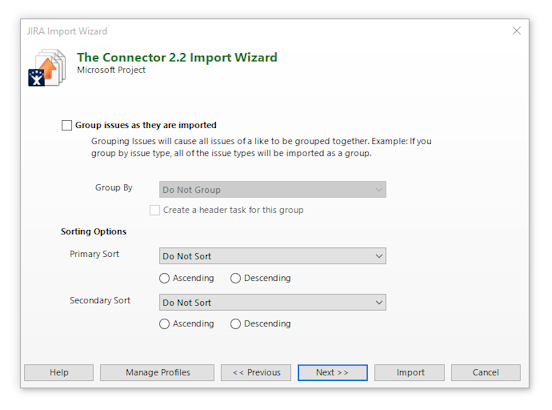Go back with the Previous button

click(x=256, y=372)
